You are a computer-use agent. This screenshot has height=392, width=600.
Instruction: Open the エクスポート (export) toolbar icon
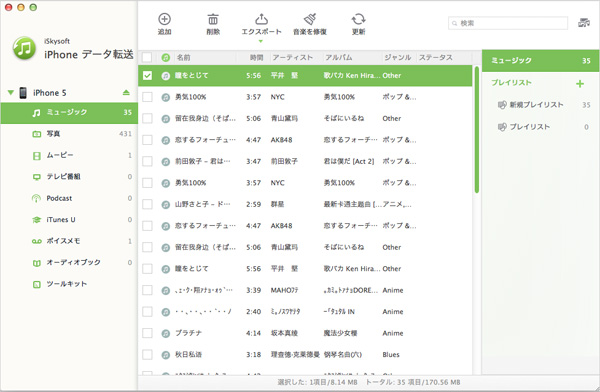click(261, 19)
